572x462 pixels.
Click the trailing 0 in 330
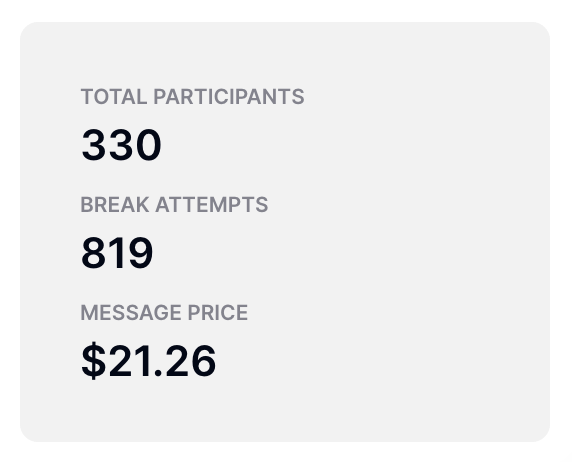tap(148, 145)
